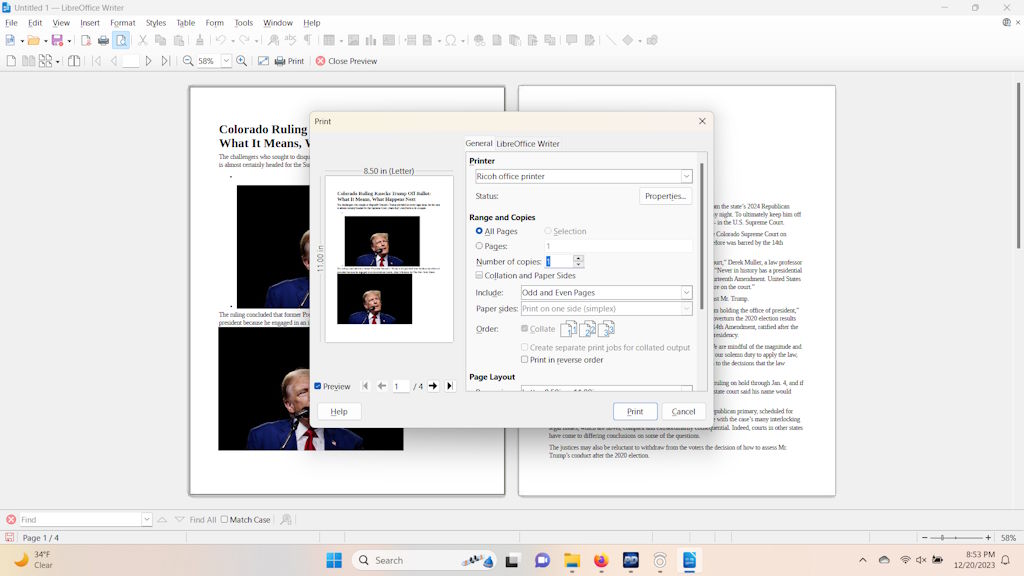The image size is (1024, 576).
Task: Click the Export as PDF toolbar icon
Action: pos(86,40)
